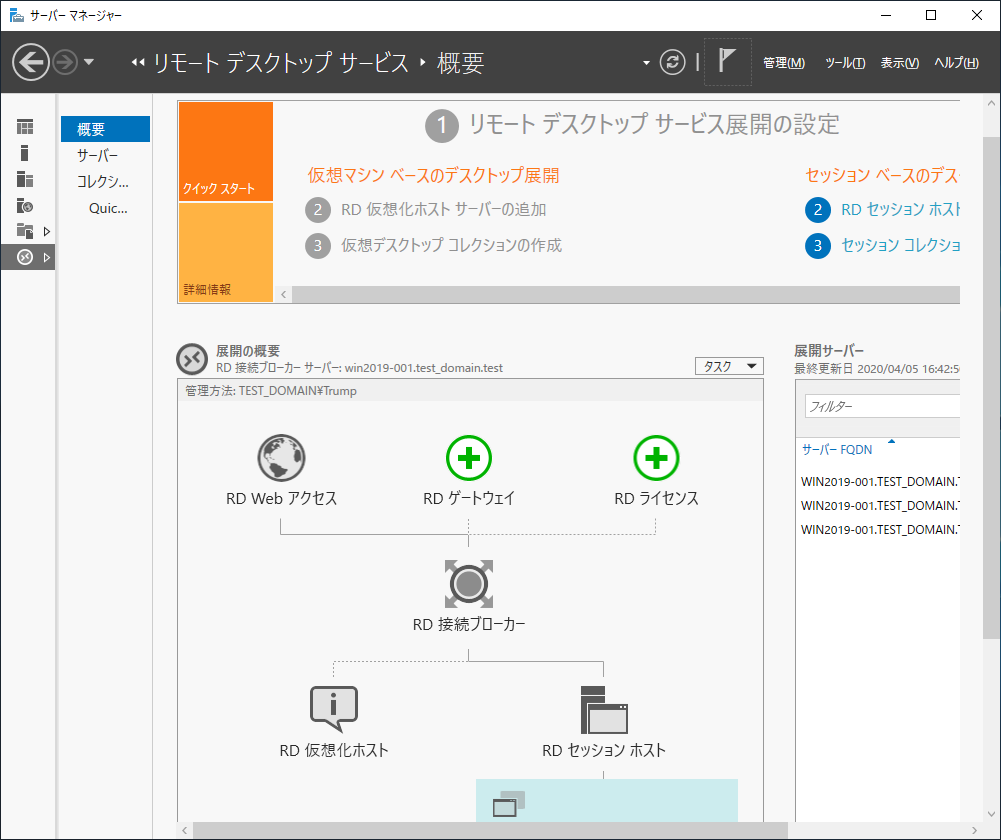The height and width of the screenshot is (840, 1001).
Task: Click the breadcrumb back chevrons
Action: tap(137, 63)
